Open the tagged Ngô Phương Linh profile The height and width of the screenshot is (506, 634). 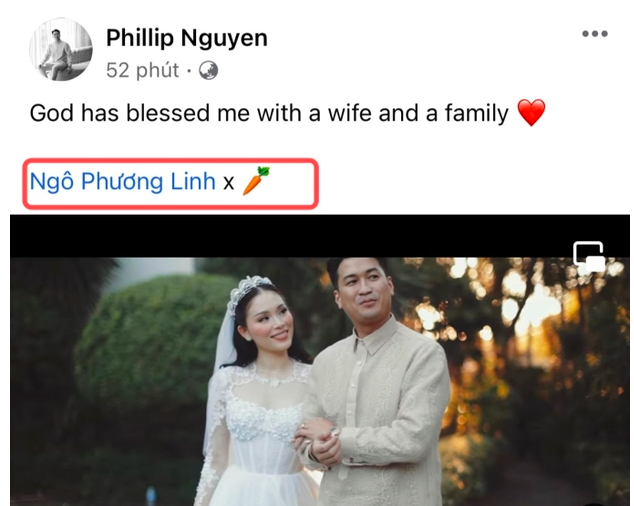point(123,181)
